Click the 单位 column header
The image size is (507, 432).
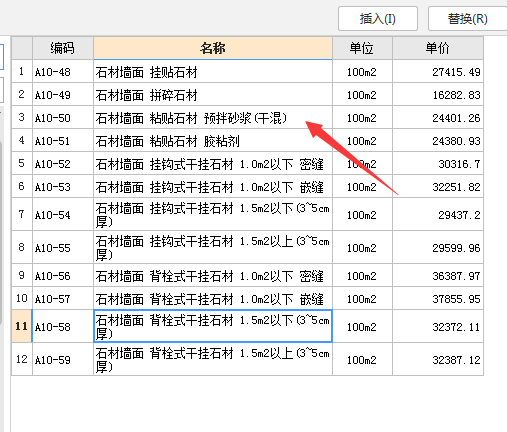pyautogui.click(x=362, y=48)
